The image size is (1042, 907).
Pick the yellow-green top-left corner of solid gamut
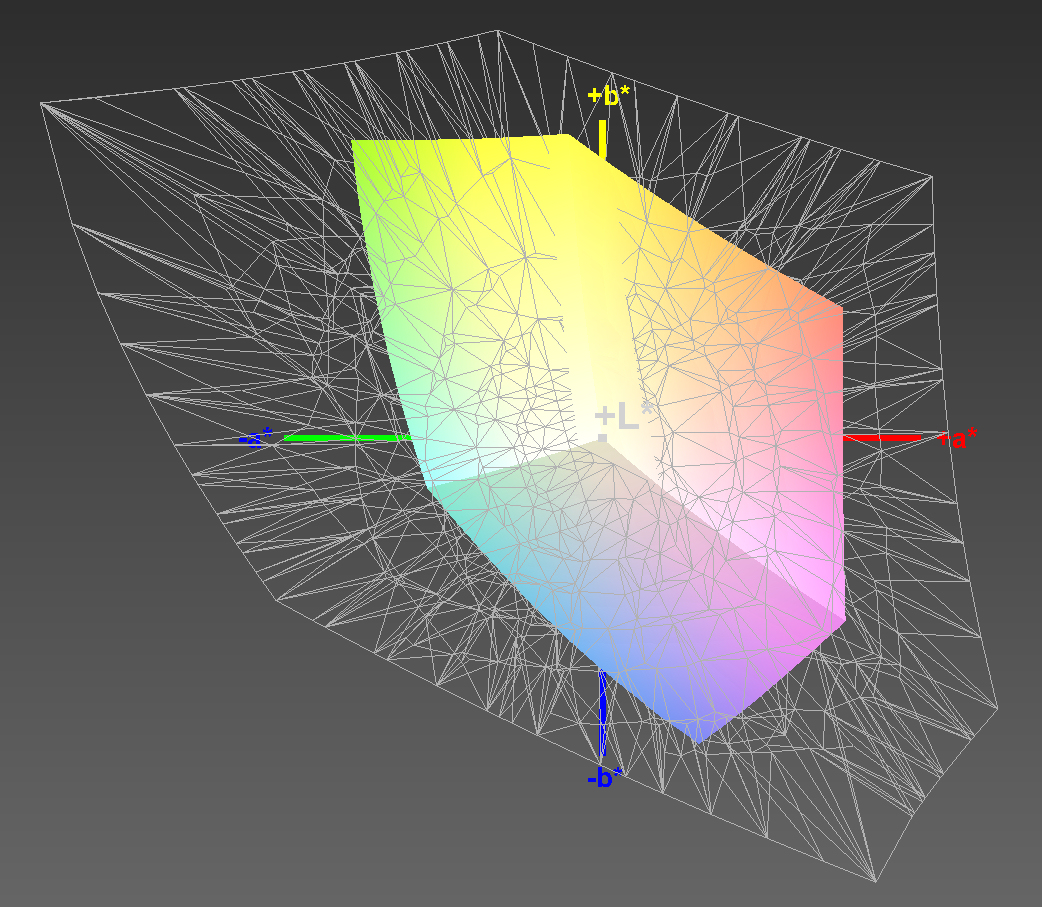click(x=354, y=142)
